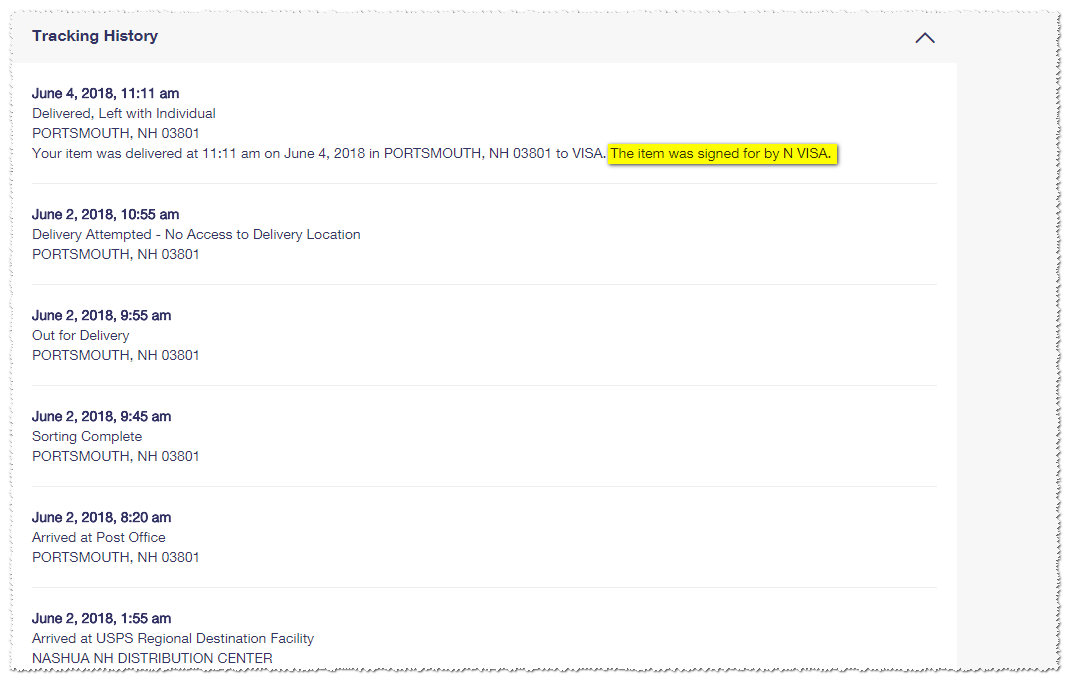
Task: Click PORTSMOUTH, NH 03801 under Sorting Complete
Action: coord(115,456)
